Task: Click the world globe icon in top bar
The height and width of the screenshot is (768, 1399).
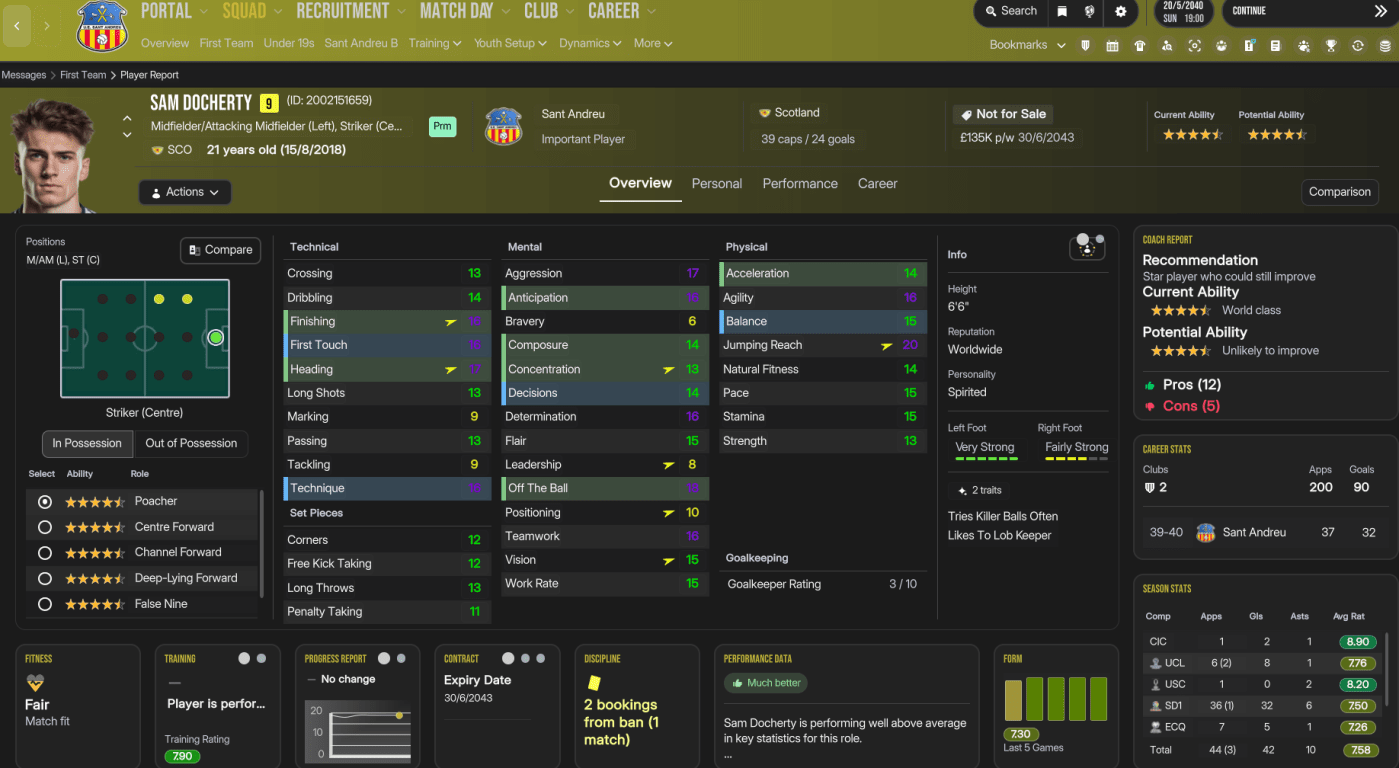Action: 1090,11
